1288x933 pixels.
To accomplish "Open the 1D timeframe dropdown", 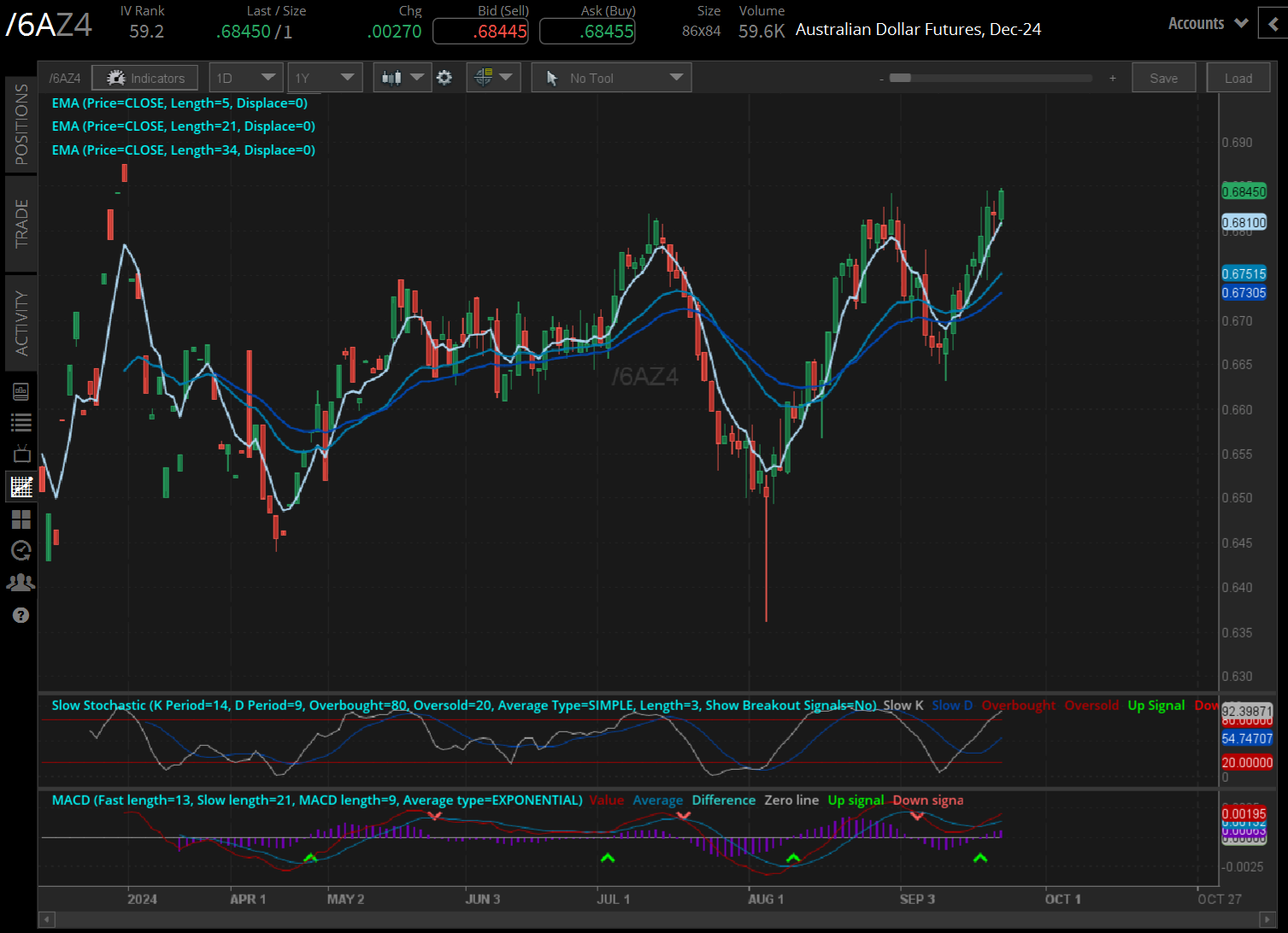I will pyautogui.click(x=245, y=77).
